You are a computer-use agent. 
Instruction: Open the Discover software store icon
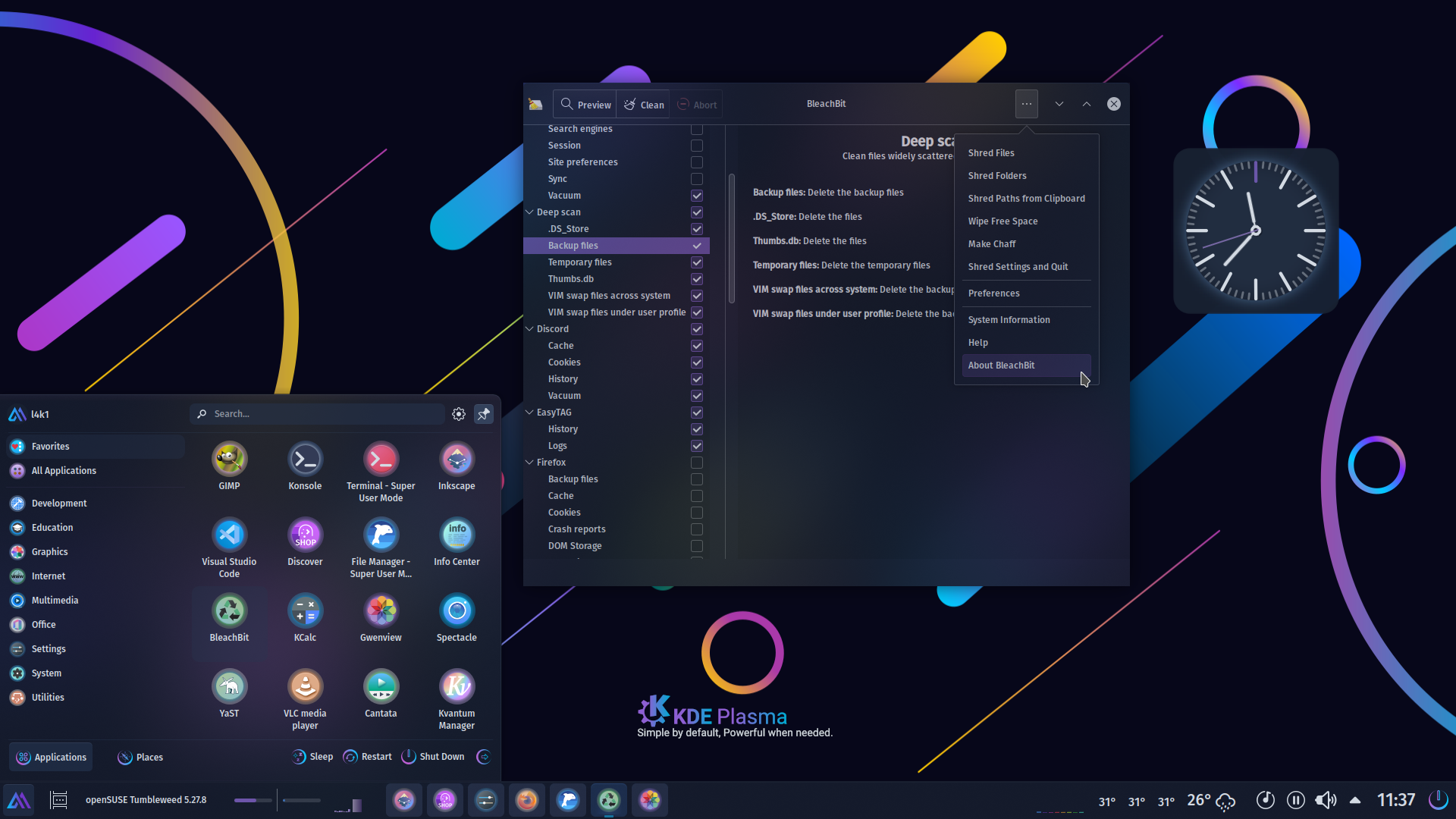[x=305, y=542]
